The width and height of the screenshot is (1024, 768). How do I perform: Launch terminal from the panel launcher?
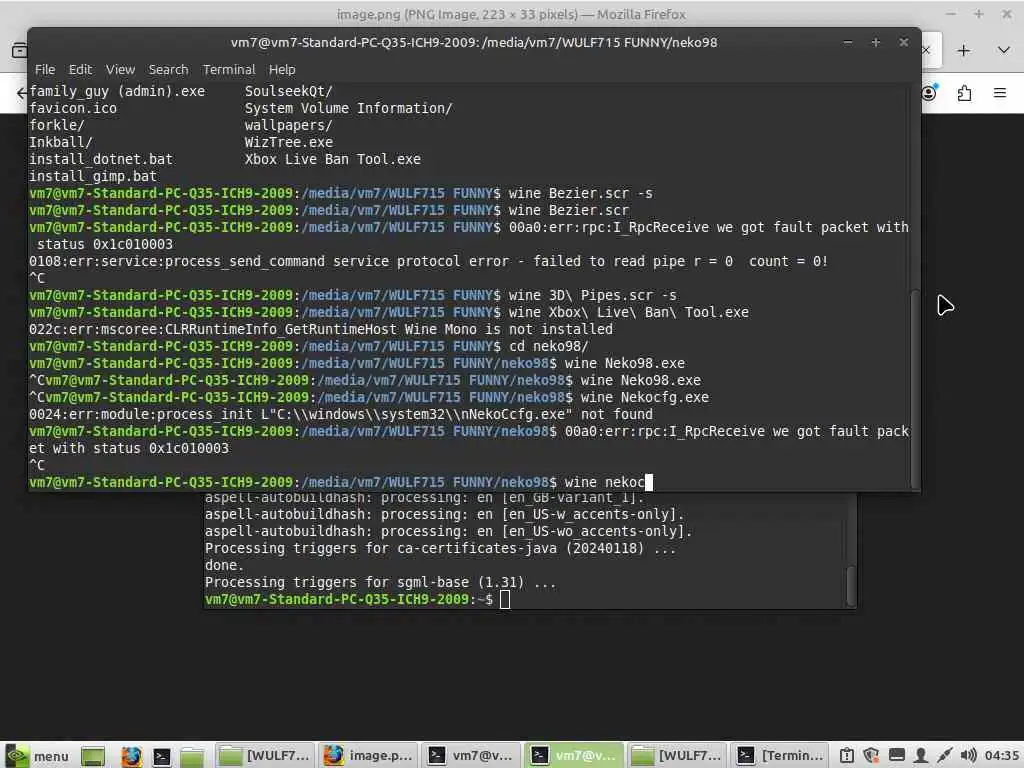point(161,756)
